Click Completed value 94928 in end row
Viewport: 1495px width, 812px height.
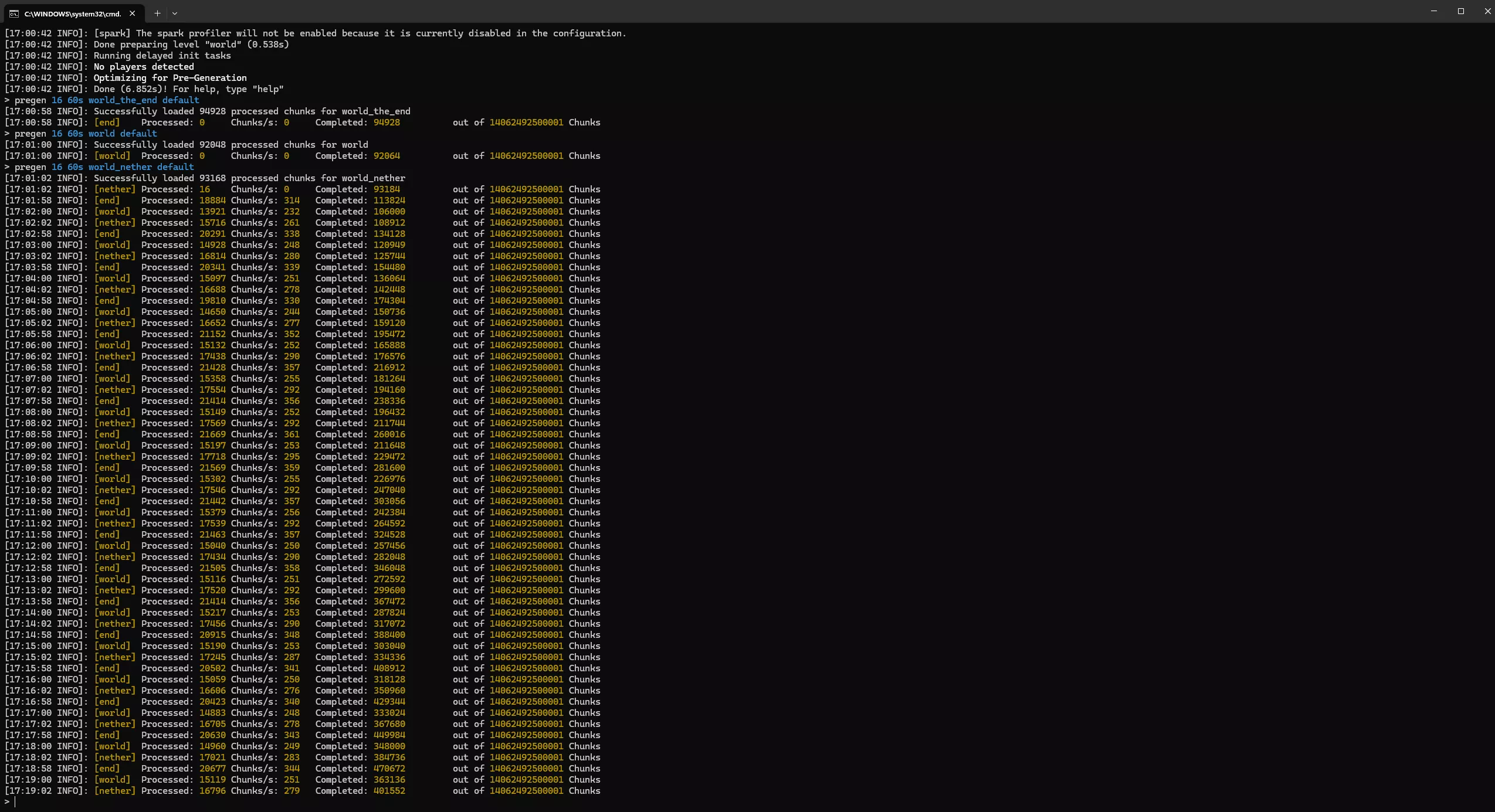(x=387, y=123)
